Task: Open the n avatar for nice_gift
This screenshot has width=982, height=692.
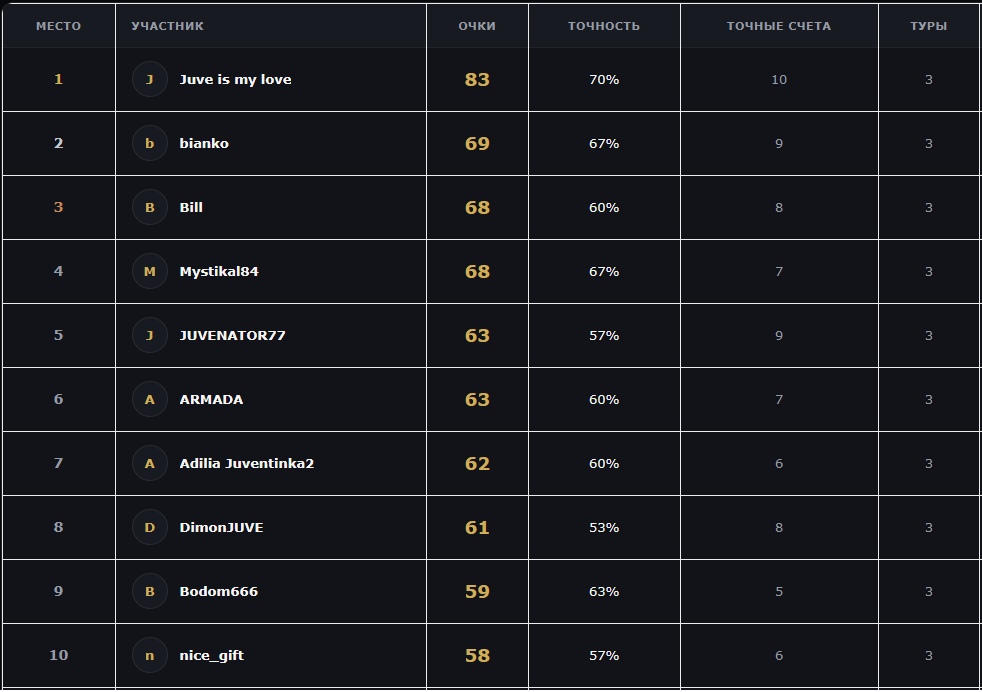Action: coord(150,655)
